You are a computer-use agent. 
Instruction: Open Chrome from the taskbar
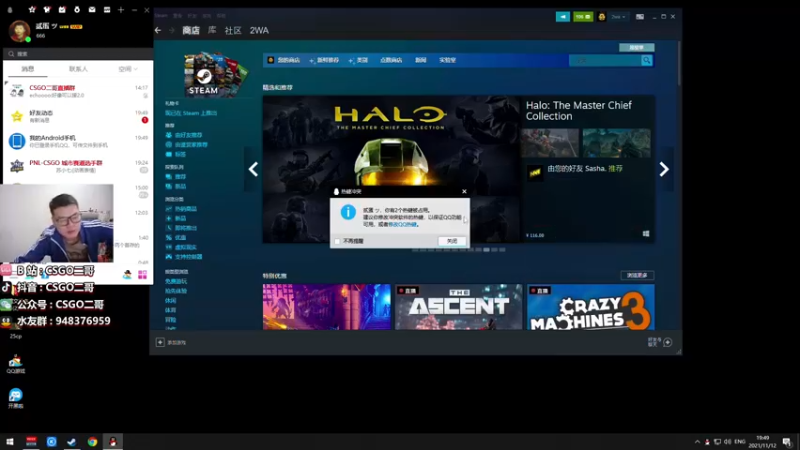[92, 442]
